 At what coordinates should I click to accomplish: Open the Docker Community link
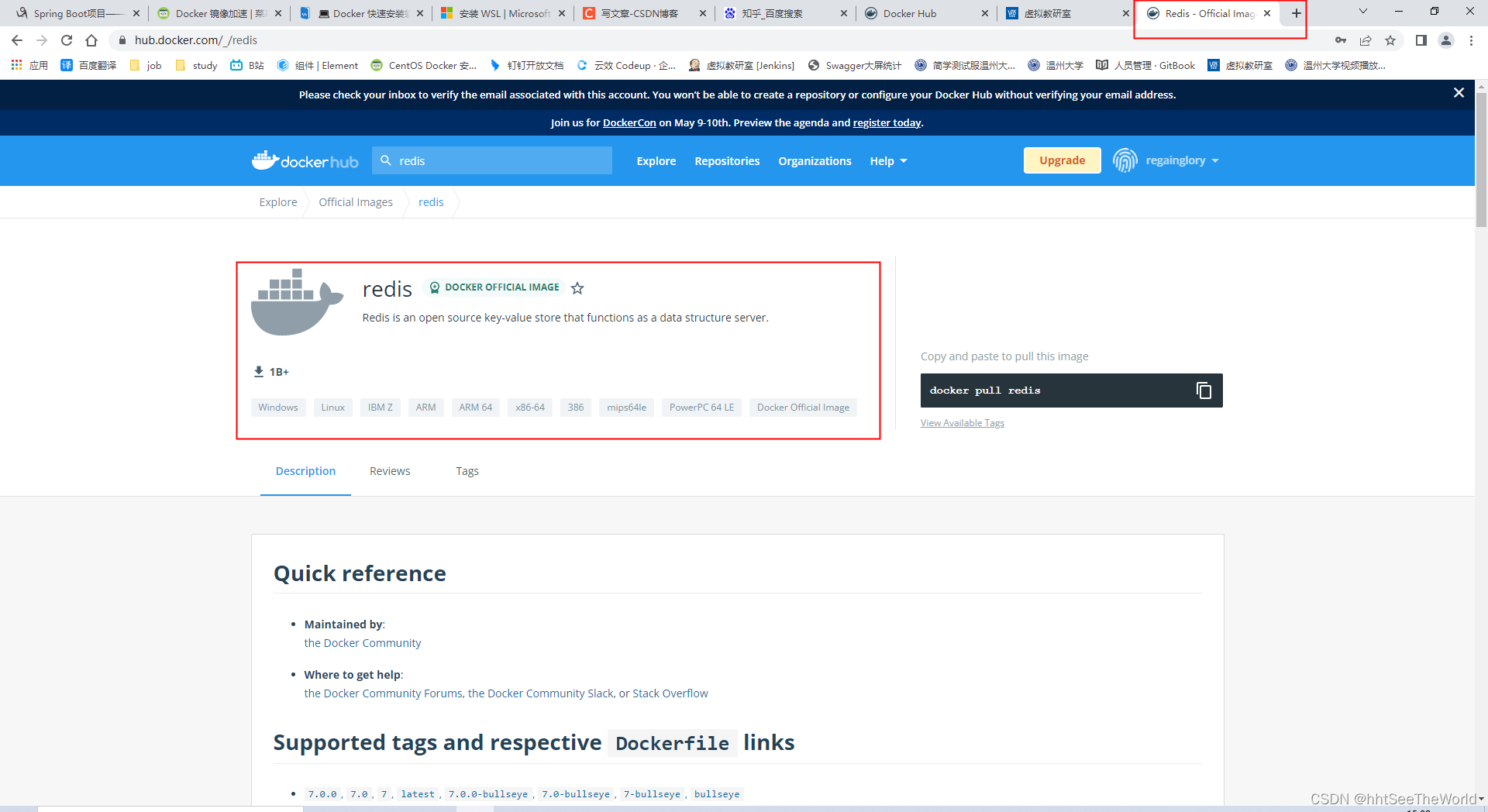click(x=363, y=643)
